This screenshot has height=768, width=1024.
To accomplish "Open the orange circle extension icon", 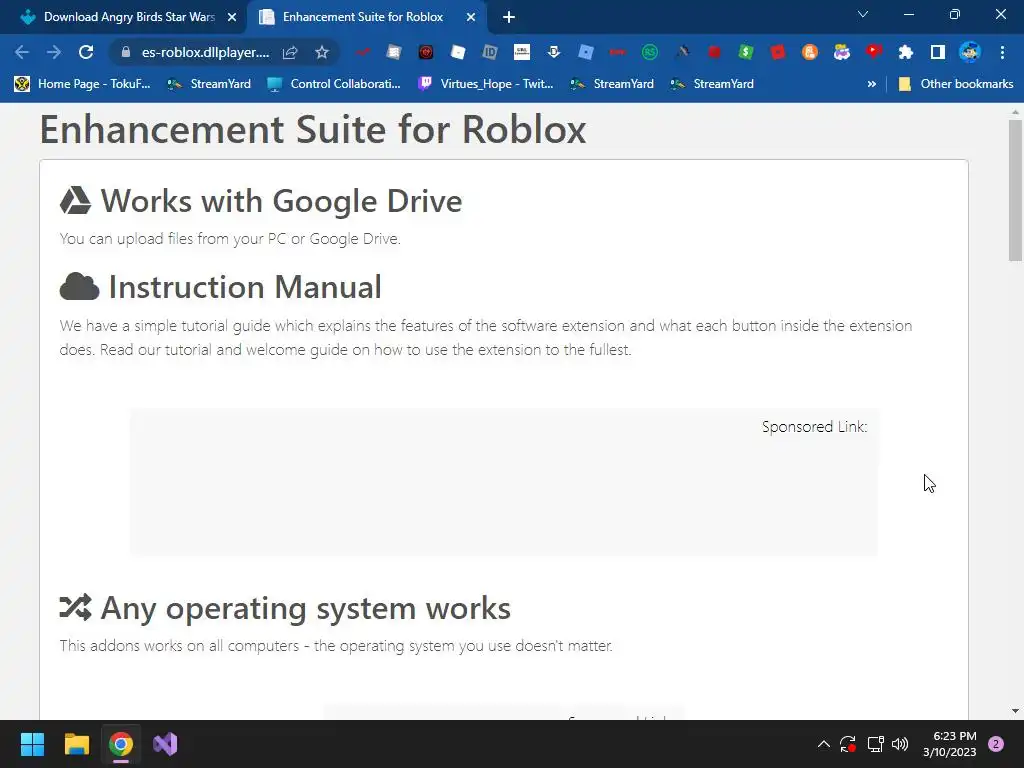I will [810, 52].
